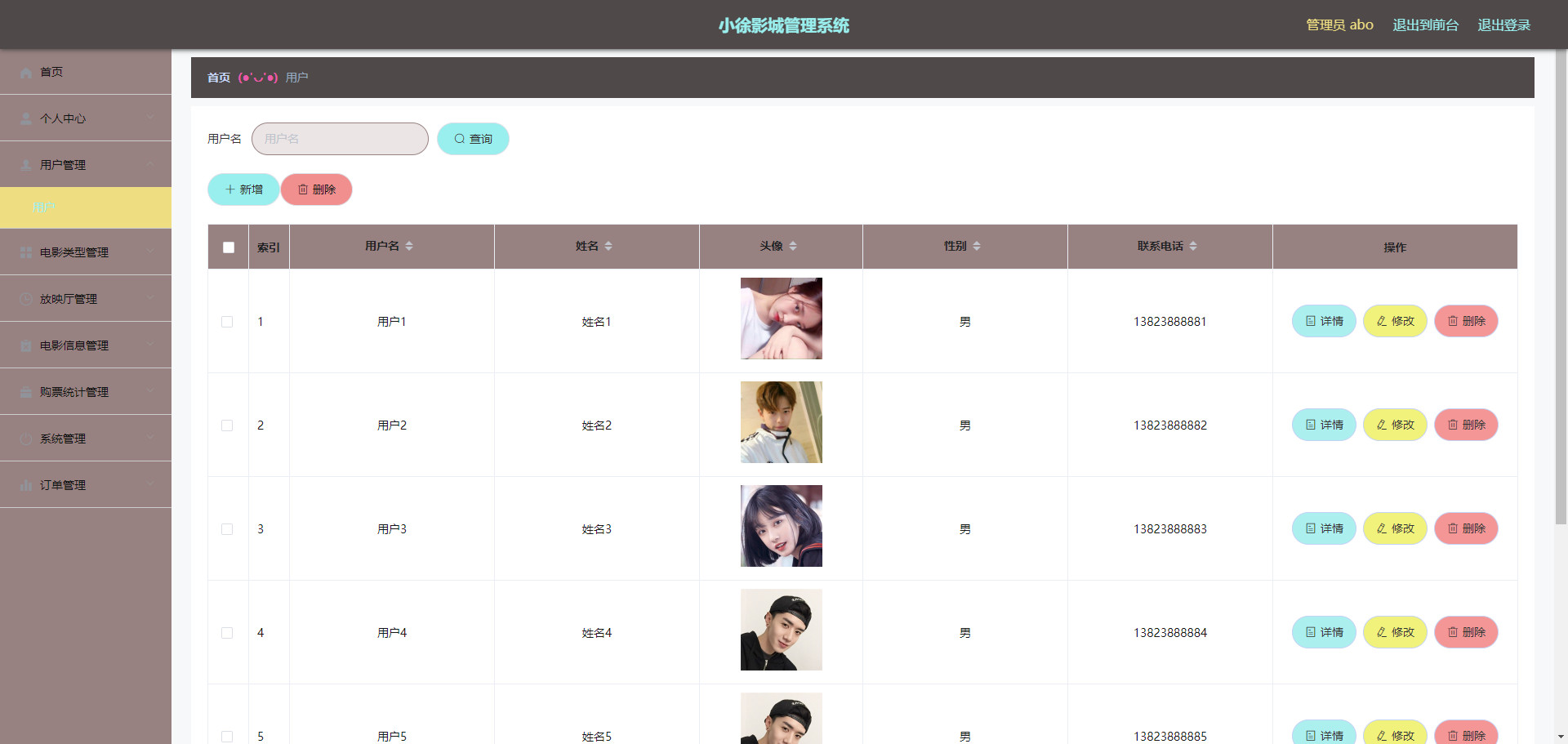The width and height of the screenshot is (1568, 744).
Task: Click the 电影类型管理 grid icon
Action: click(26, 253)
